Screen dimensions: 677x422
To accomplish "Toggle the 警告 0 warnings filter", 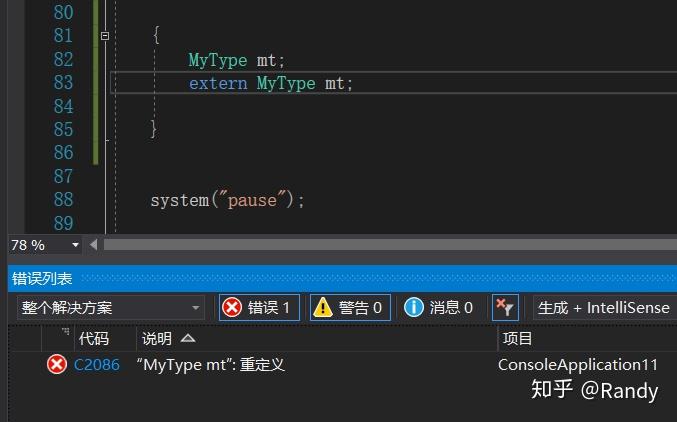I will 349,308.
